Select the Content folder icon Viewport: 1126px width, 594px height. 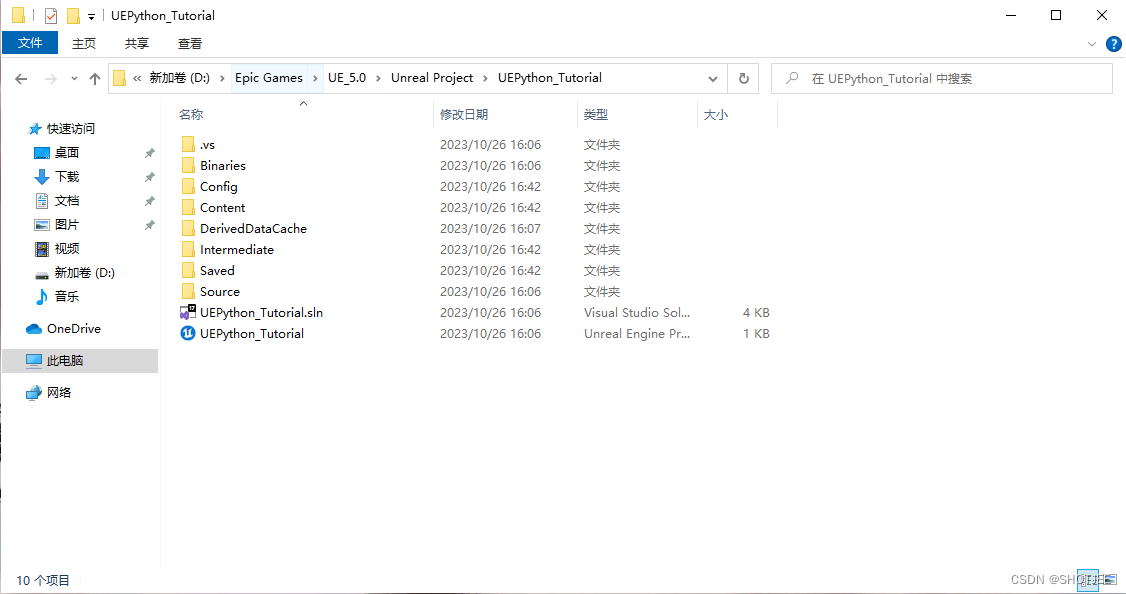coord(188,208)
